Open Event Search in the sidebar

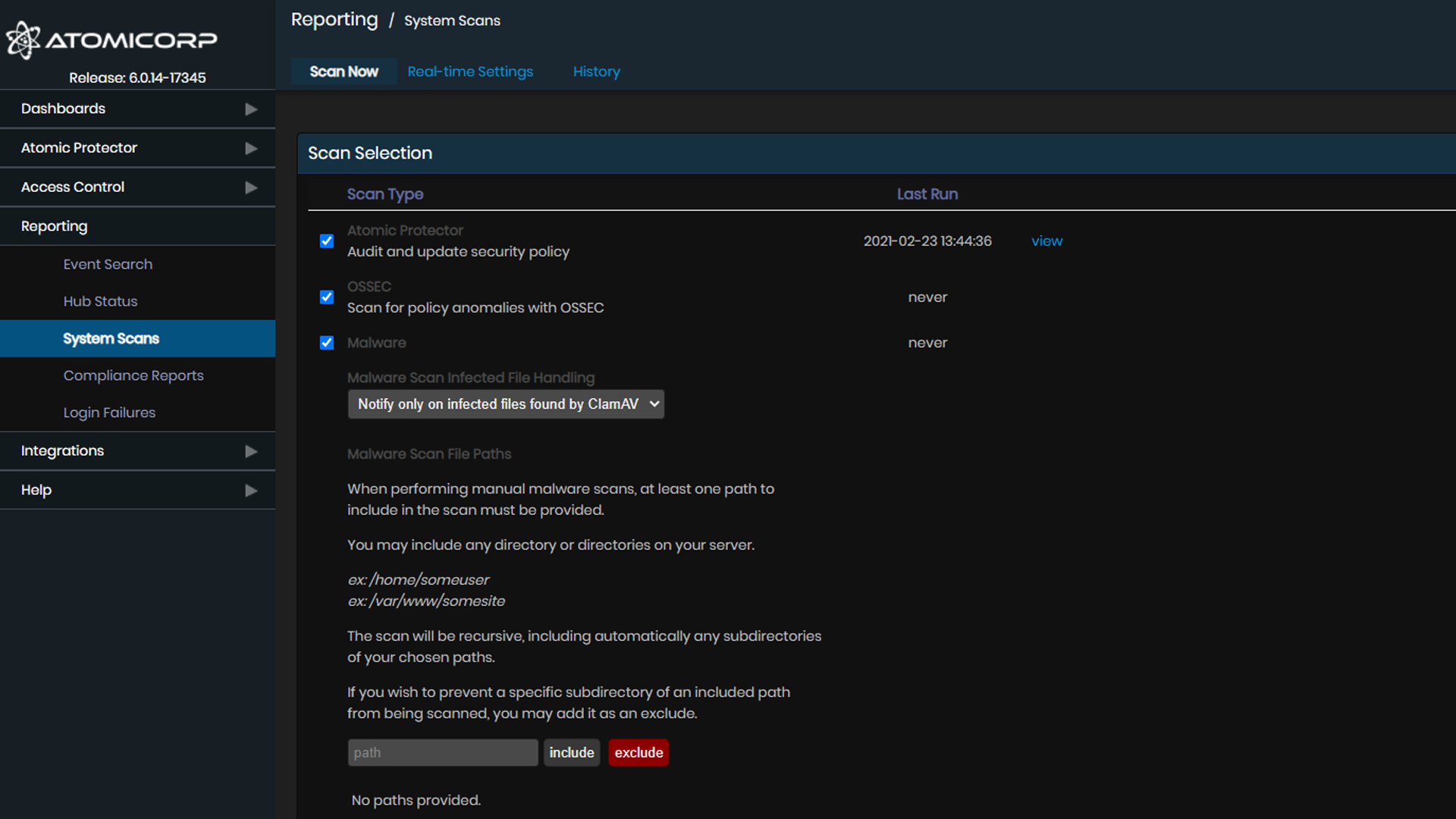[108, 264]
